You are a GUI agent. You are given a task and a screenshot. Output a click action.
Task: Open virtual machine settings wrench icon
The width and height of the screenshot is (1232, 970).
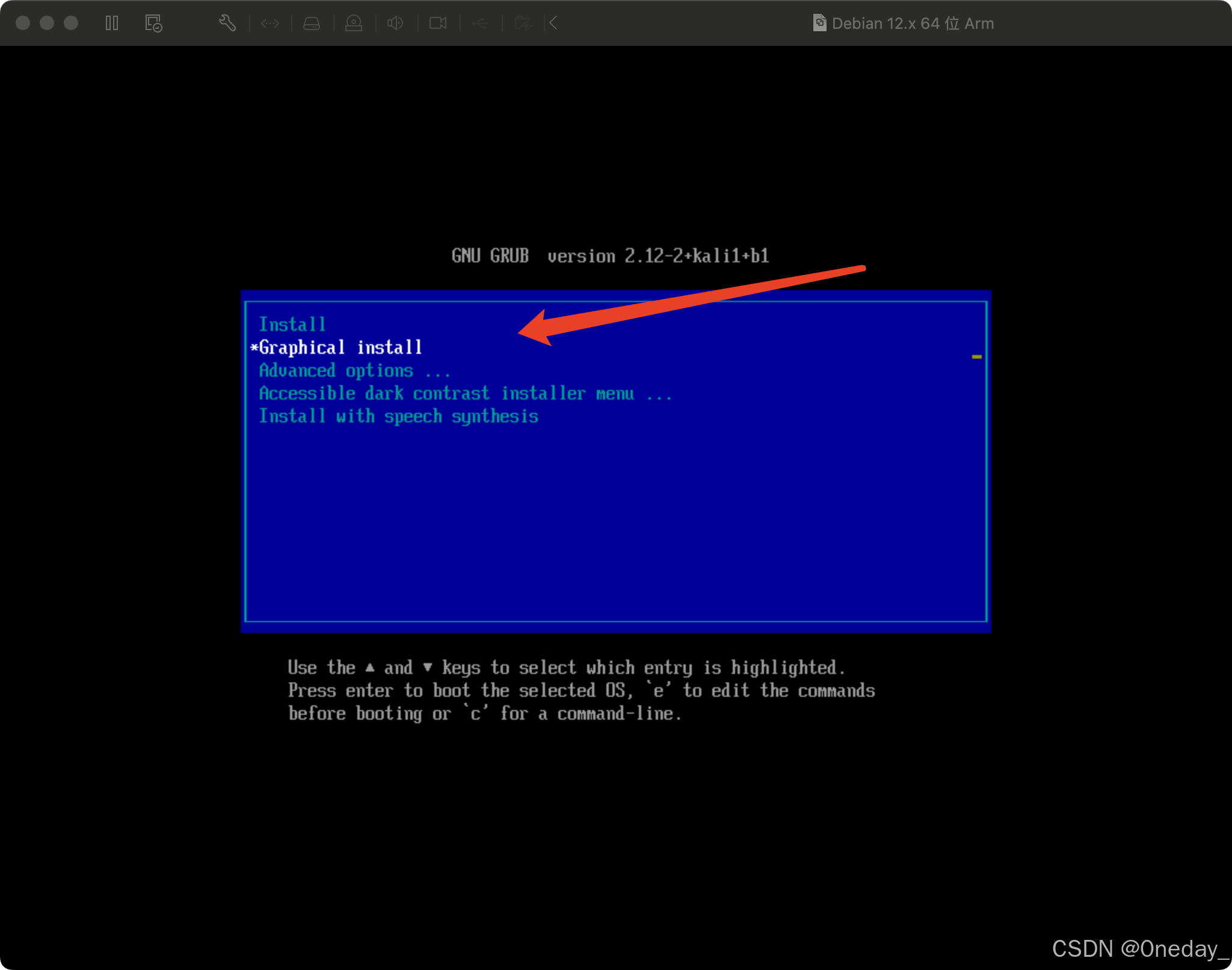click(x=227, y=23)
